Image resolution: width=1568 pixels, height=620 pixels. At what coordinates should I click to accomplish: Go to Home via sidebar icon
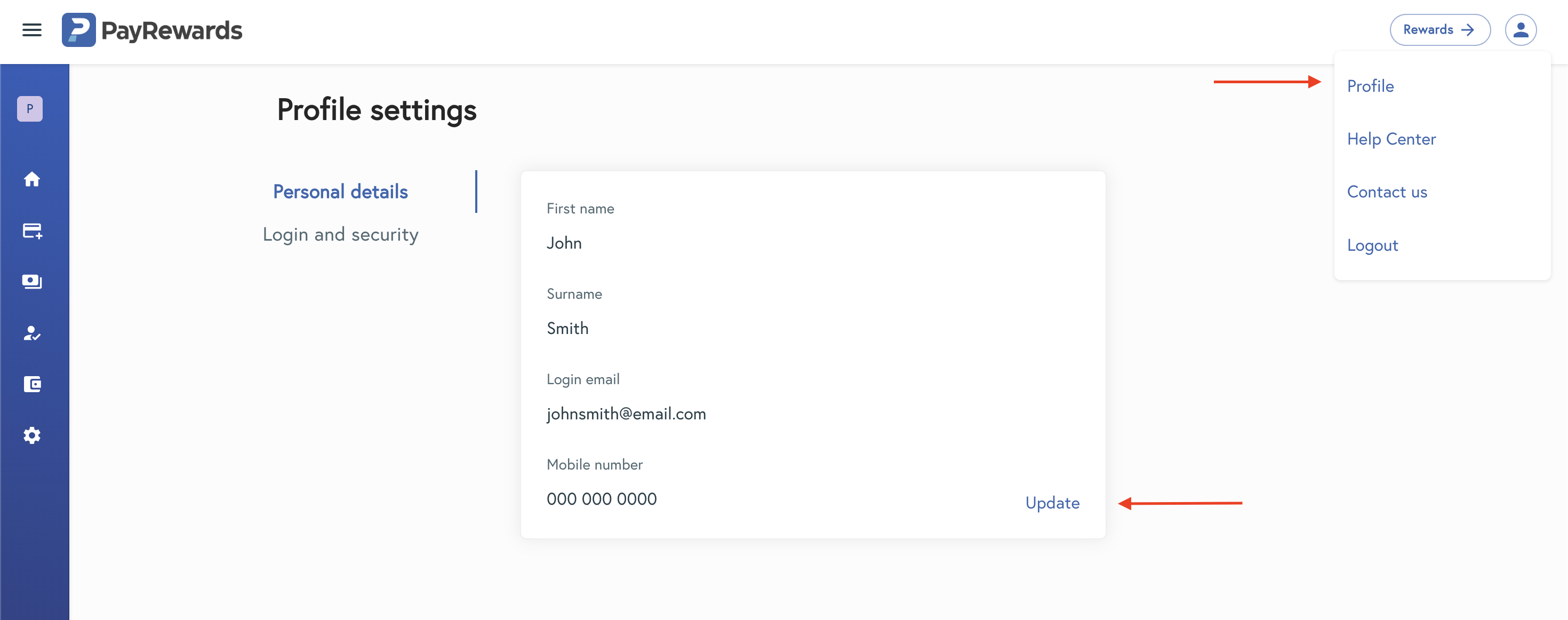pos(31,179)
